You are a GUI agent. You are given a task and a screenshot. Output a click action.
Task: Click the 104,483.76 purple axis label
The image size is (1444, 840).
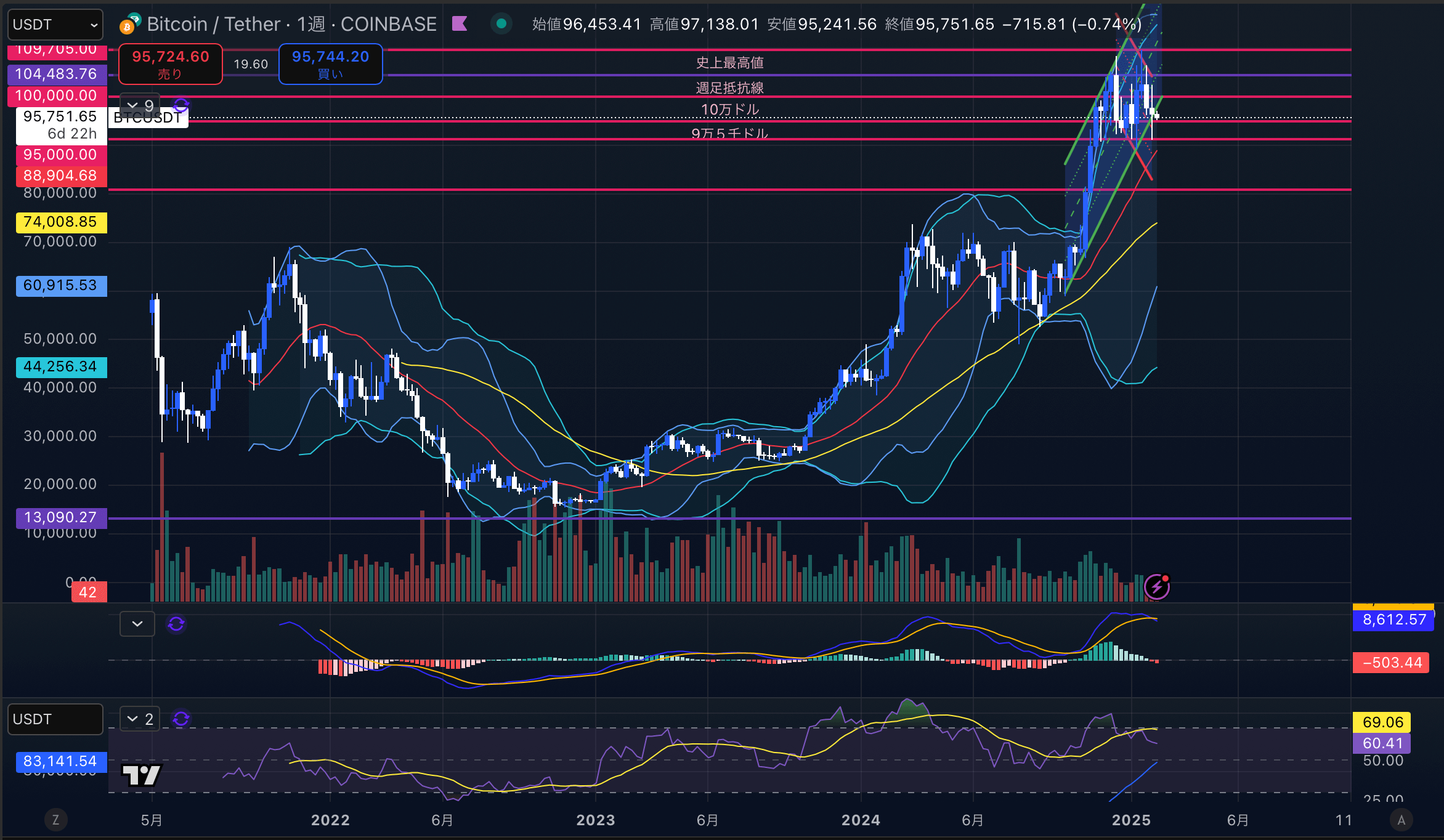[x=56, y=75]
